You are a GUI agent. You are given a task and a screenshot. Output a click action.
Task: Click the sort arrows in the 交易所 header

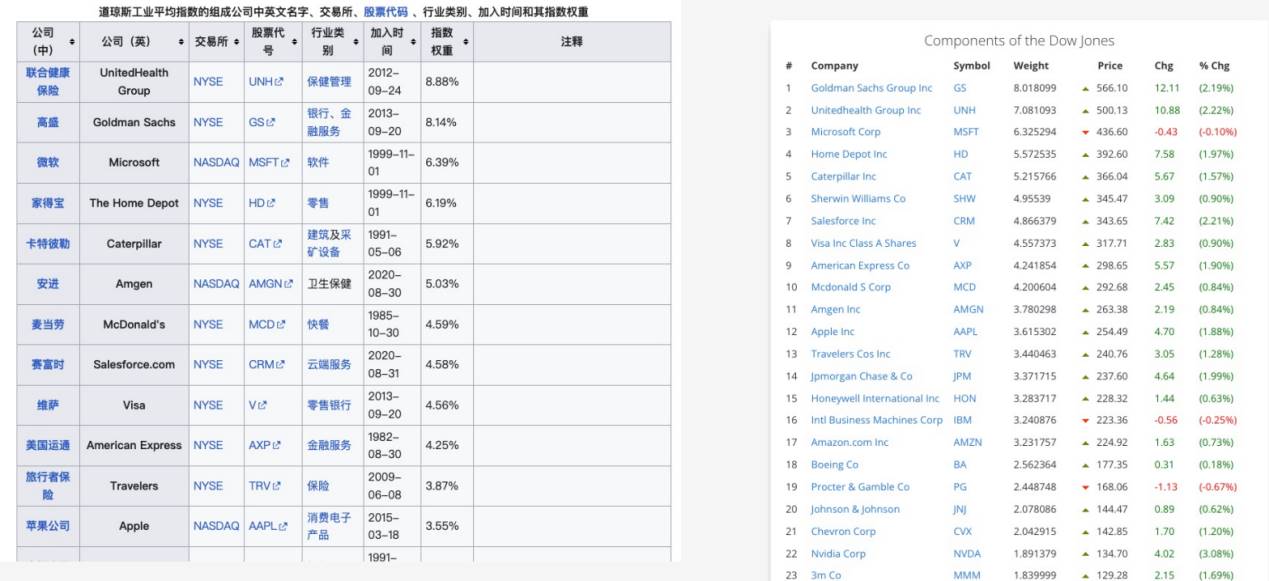[235, 42]
